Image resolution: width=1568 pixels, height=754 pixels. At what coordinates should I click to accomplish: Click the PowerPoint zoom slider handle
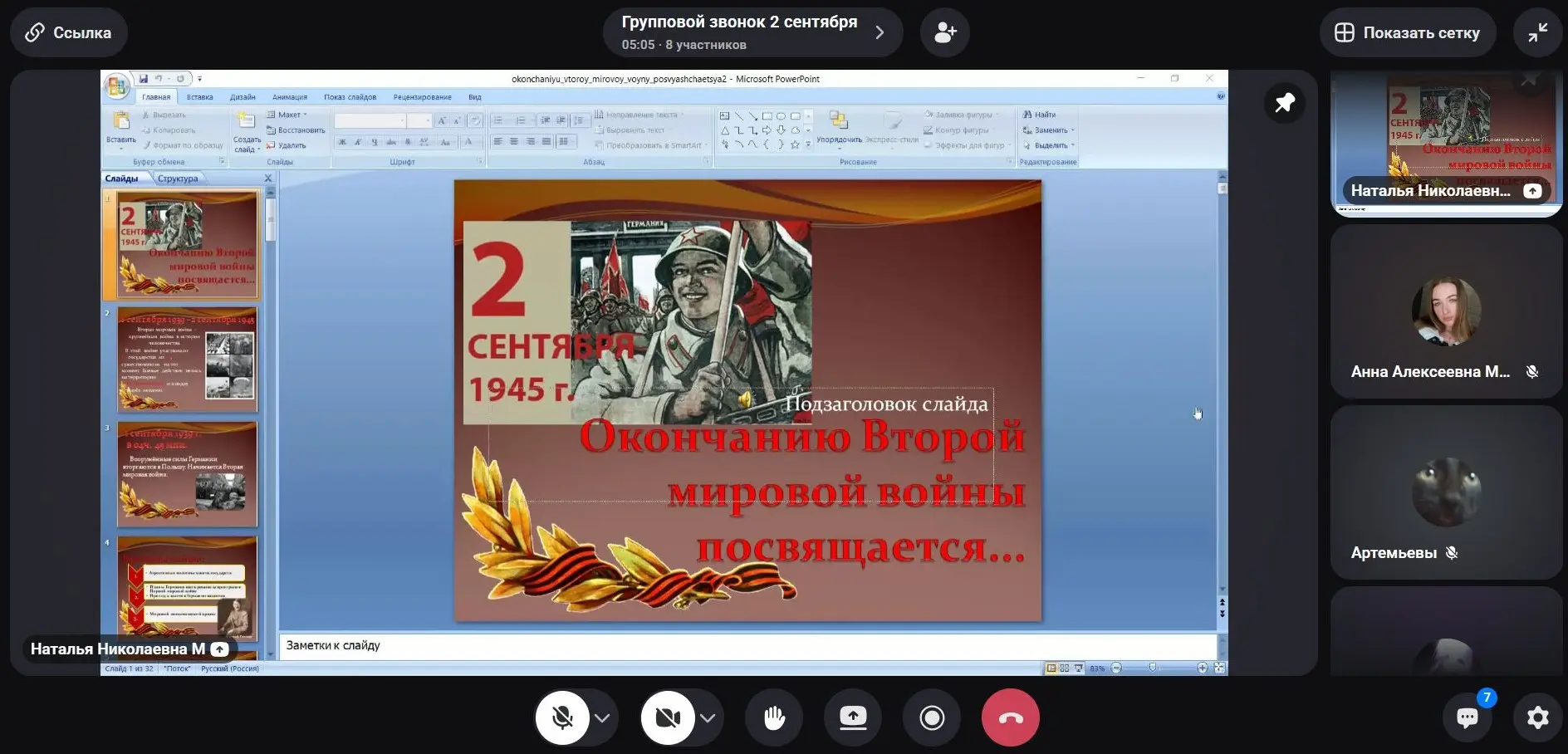pyautogui.click(x=1152, y=668)
